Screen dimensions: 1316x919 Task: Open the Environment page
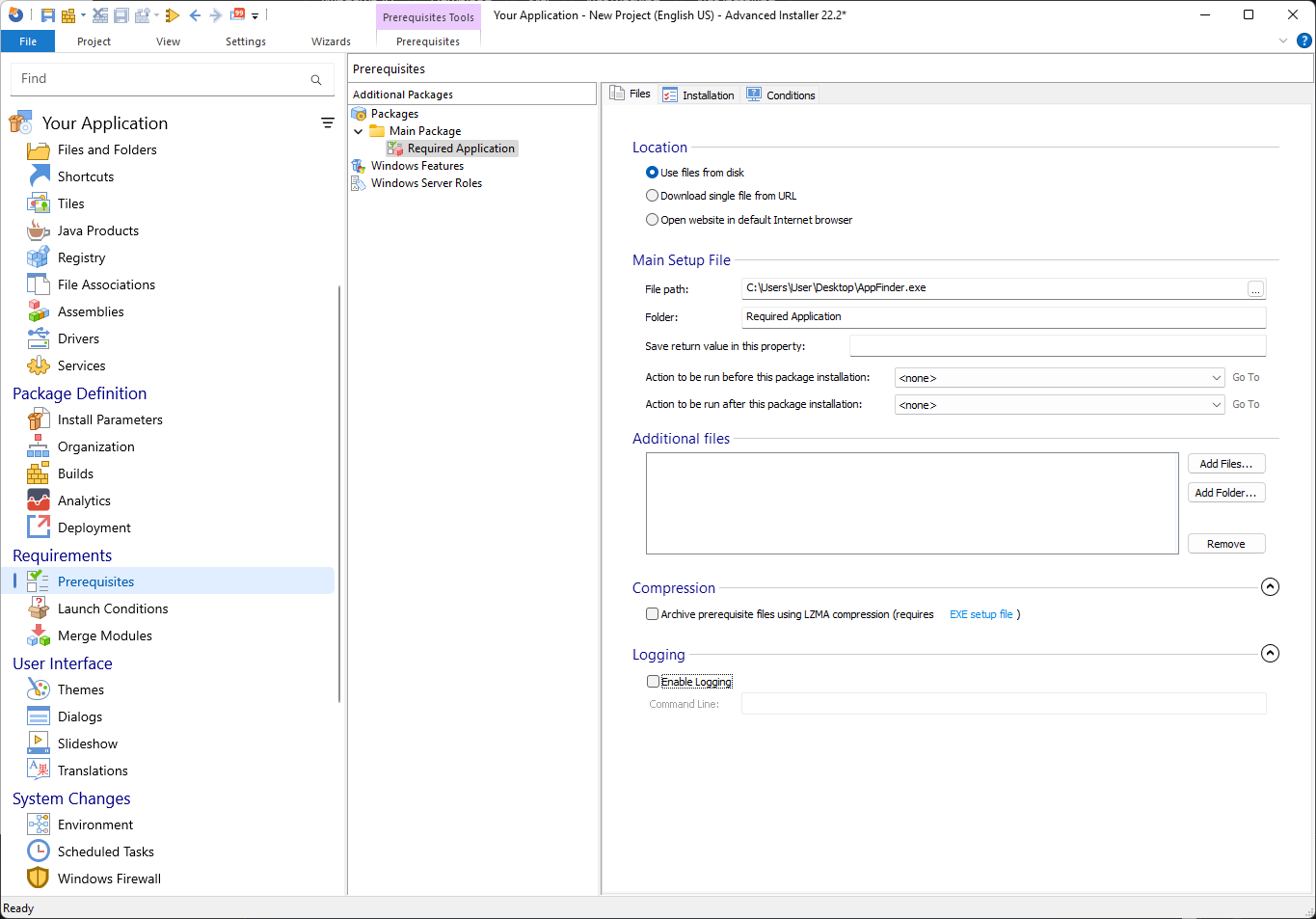(95, 824)
